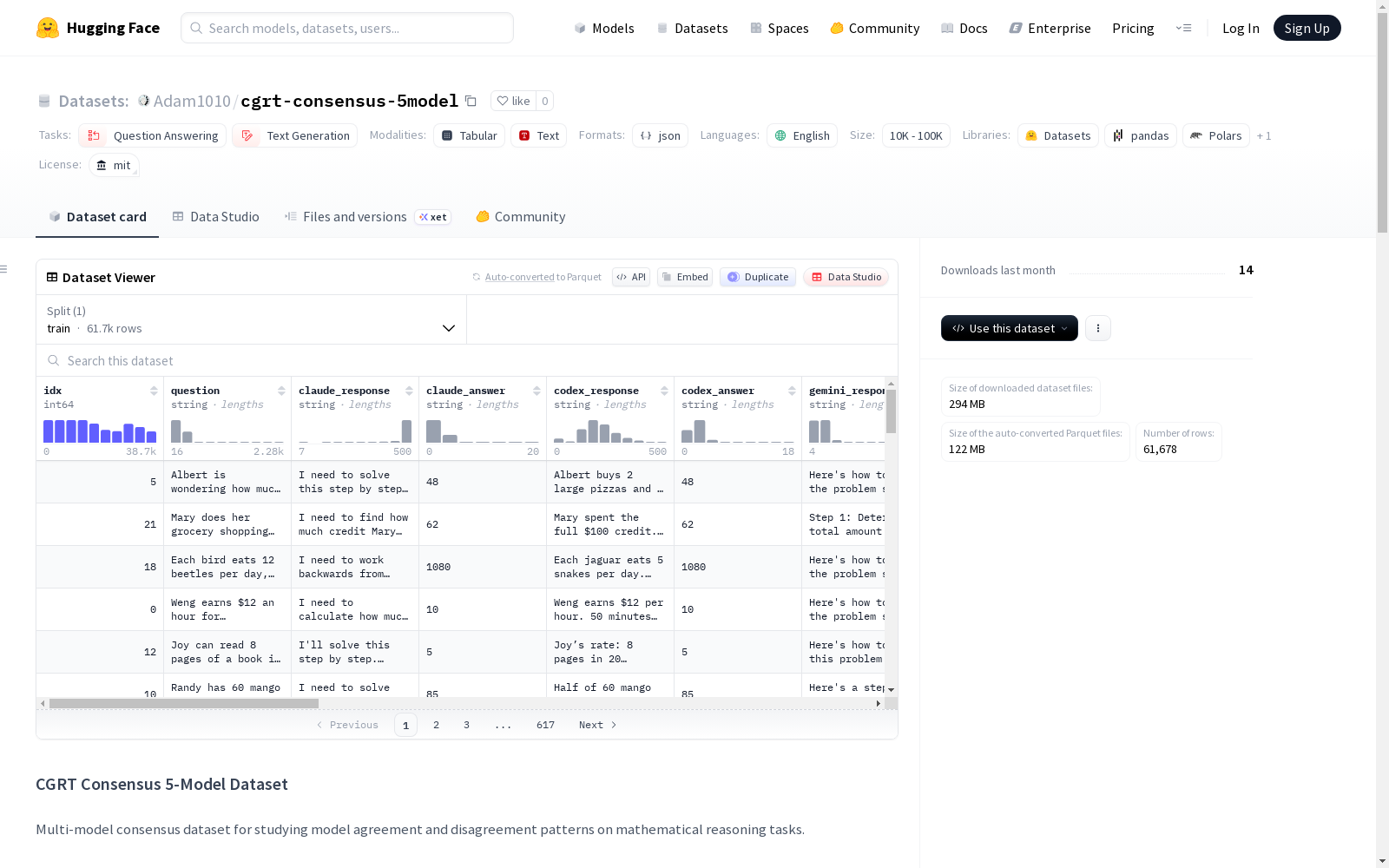Viewport: 1389px width, 868px height.
Task: Select the Datasets library tag
Action: (x=1058, y=135)
